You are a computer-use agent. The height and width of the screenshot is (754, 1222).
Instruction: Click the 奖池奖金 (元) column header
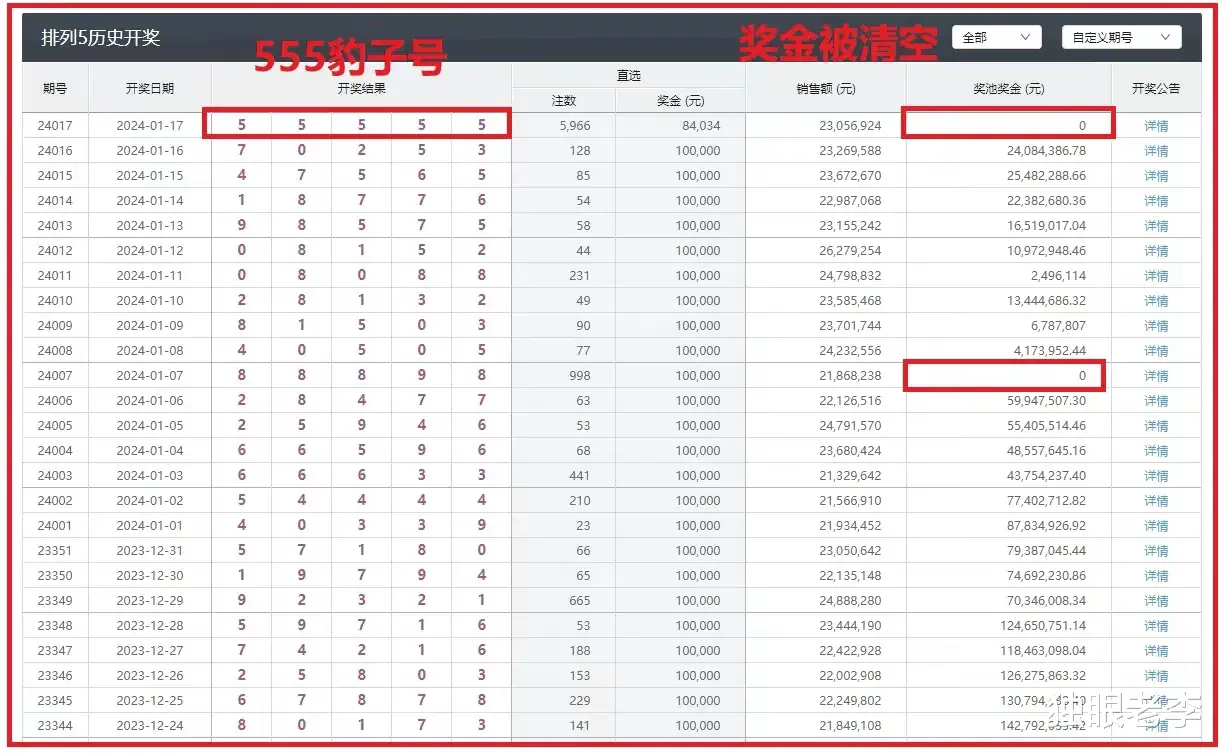1009,88
